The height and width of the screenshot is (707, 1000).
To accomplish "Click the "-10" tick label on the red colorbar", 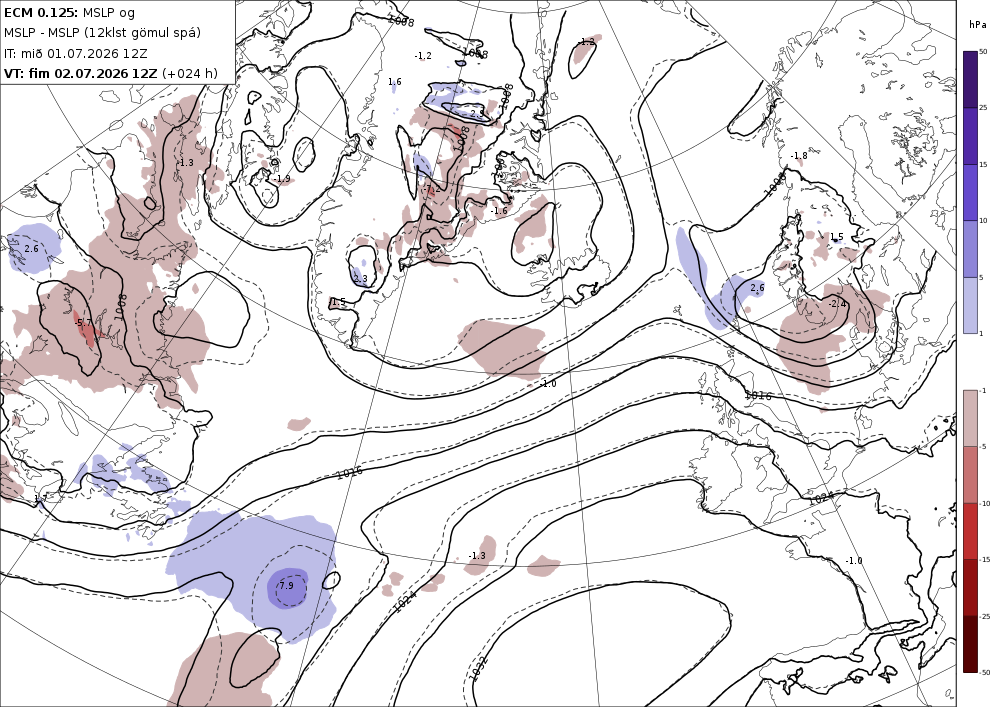I will pyautogui.click(x=985, y=504).
